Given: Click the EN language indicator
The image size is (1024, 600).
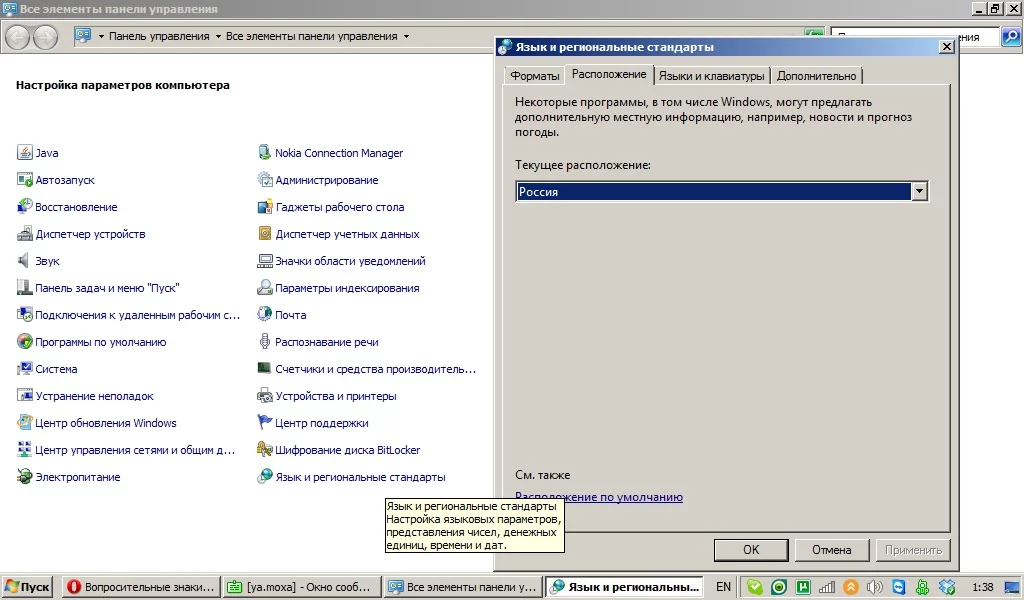Looking at the screenshot, I should click(723, 587).
